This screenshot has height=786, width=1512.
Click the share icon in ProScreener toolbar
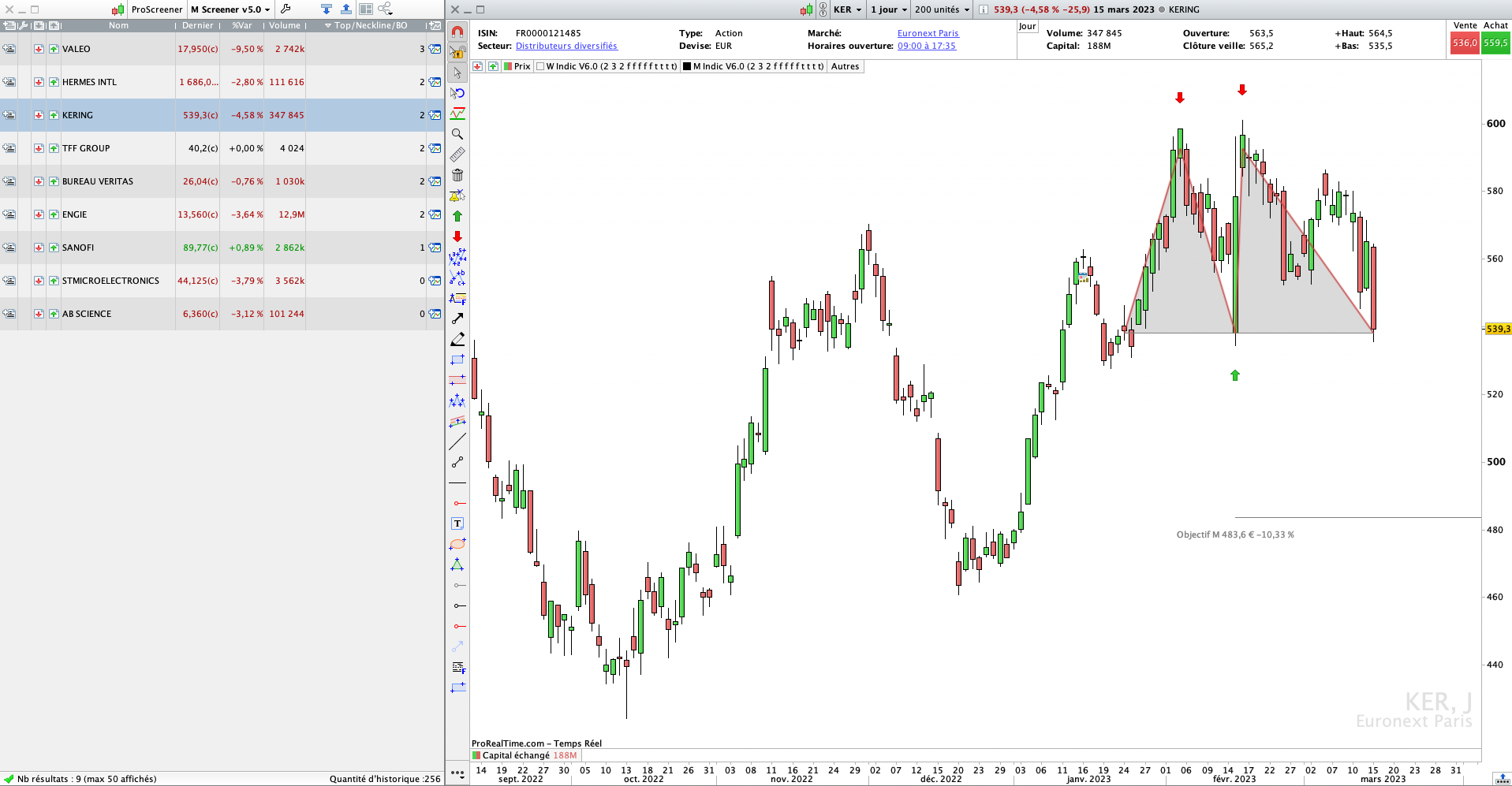coord(385,9)
